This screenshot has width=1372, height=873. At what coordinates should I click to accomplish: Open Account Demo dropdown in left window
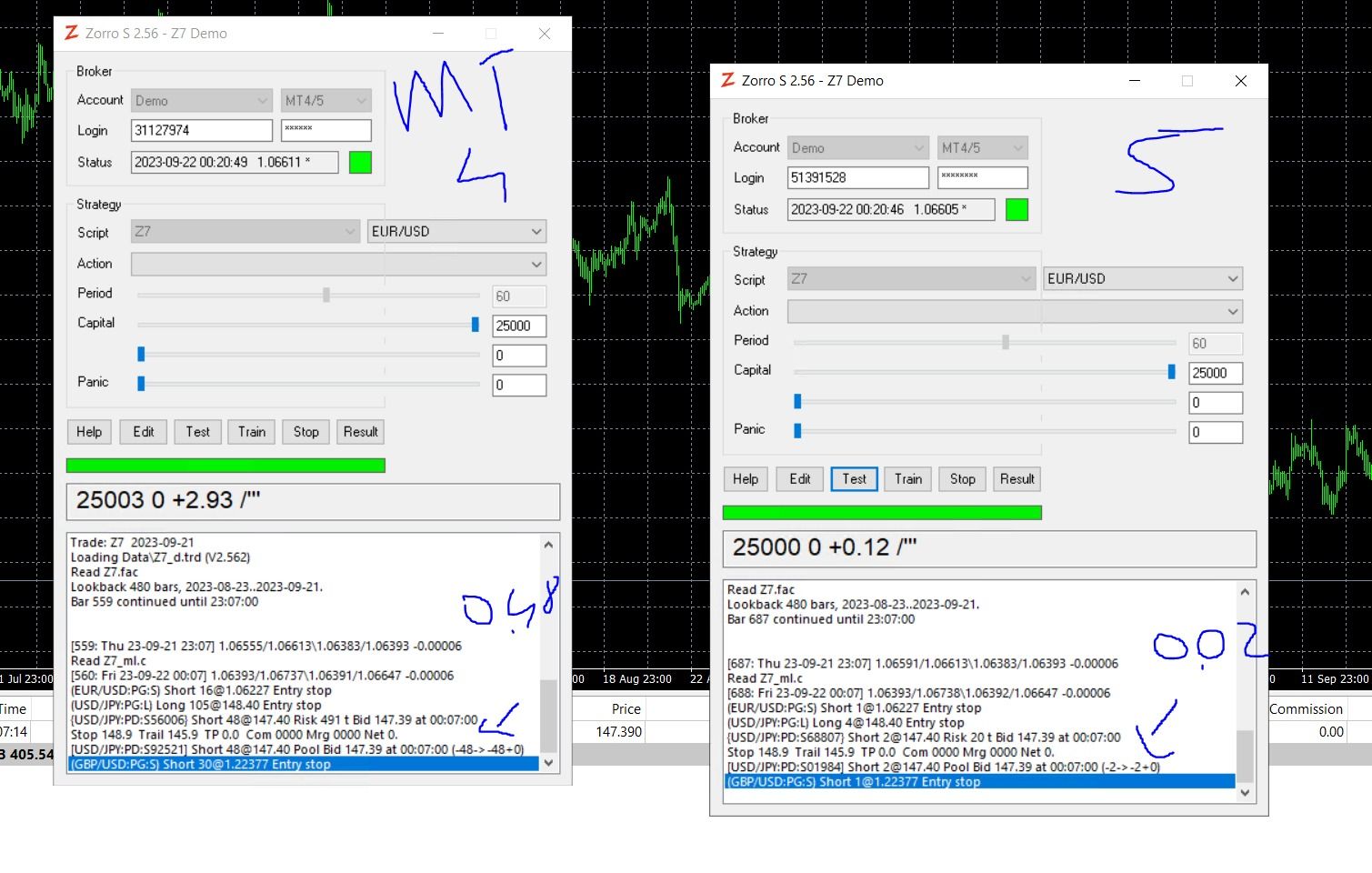[201, 100]
